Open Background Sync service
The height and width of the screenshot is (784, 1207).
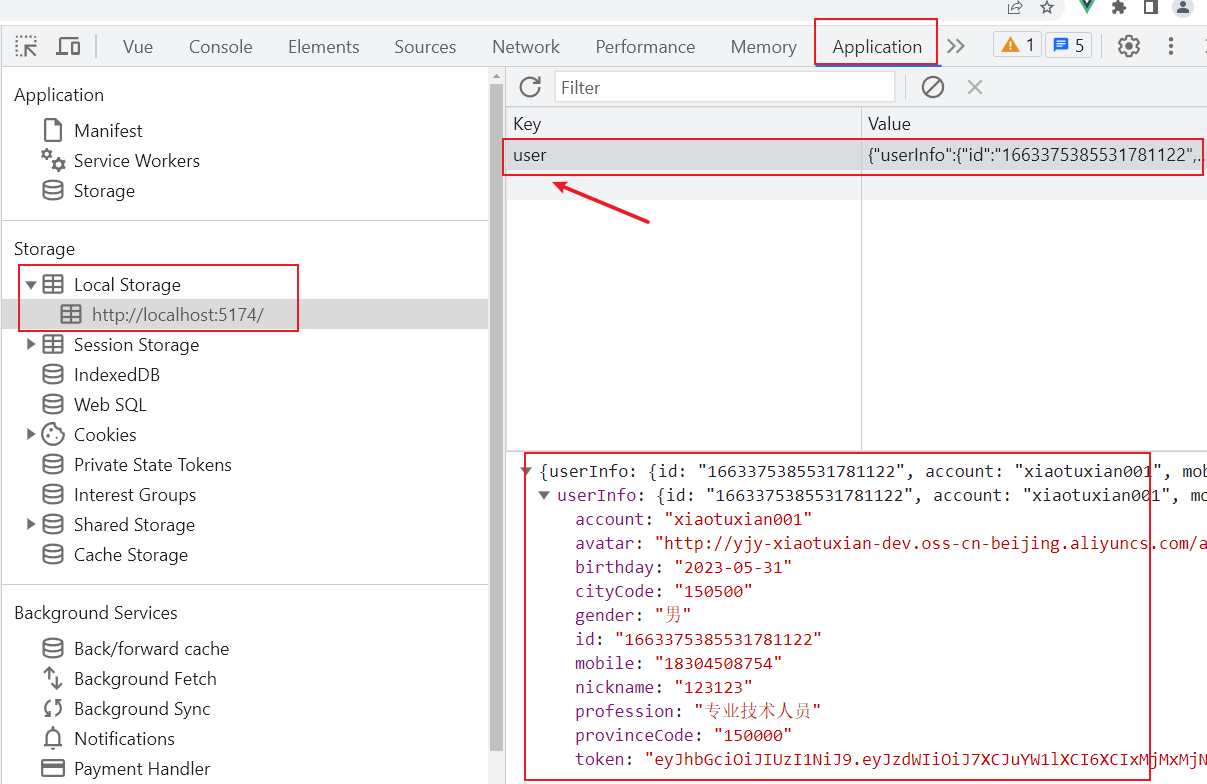pyautogui.click(x=142, y=709)
